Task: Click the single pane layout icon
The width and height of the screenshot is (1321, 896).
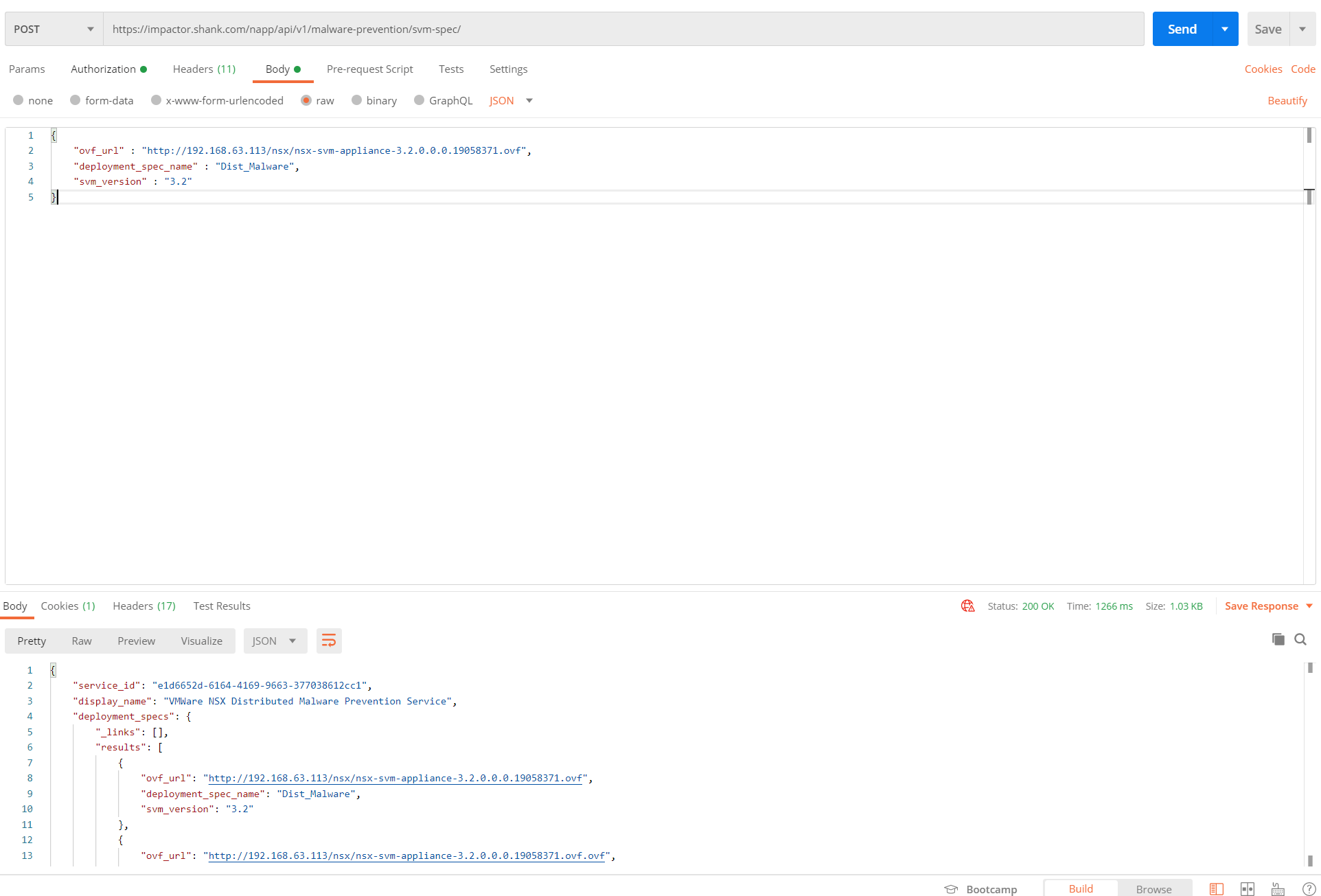Action: [x=1216, y=889]
